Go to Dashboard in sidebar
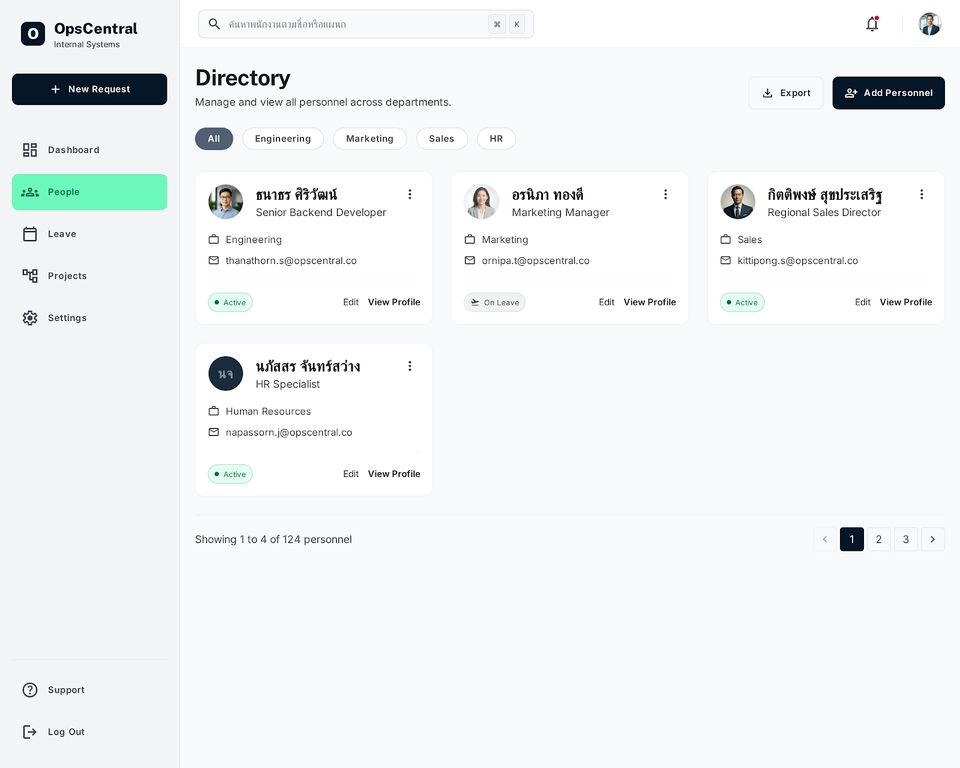Viewport: 960px width, 768px height. pos(89,150)
